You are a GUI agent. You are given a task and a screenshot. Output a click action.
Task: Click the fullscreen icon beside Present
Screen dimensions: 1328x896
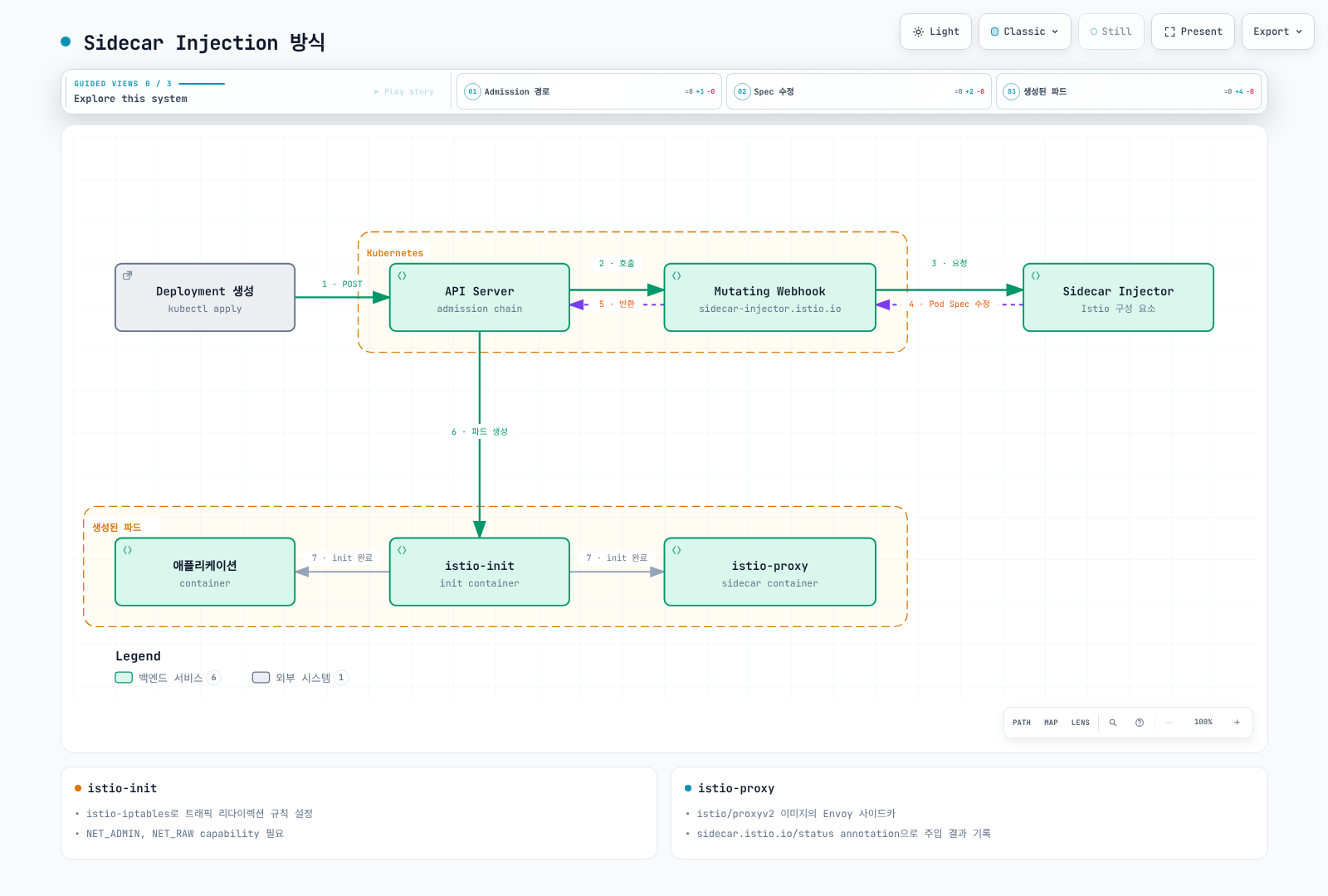pyautogui.click(x=1169, y=32)
